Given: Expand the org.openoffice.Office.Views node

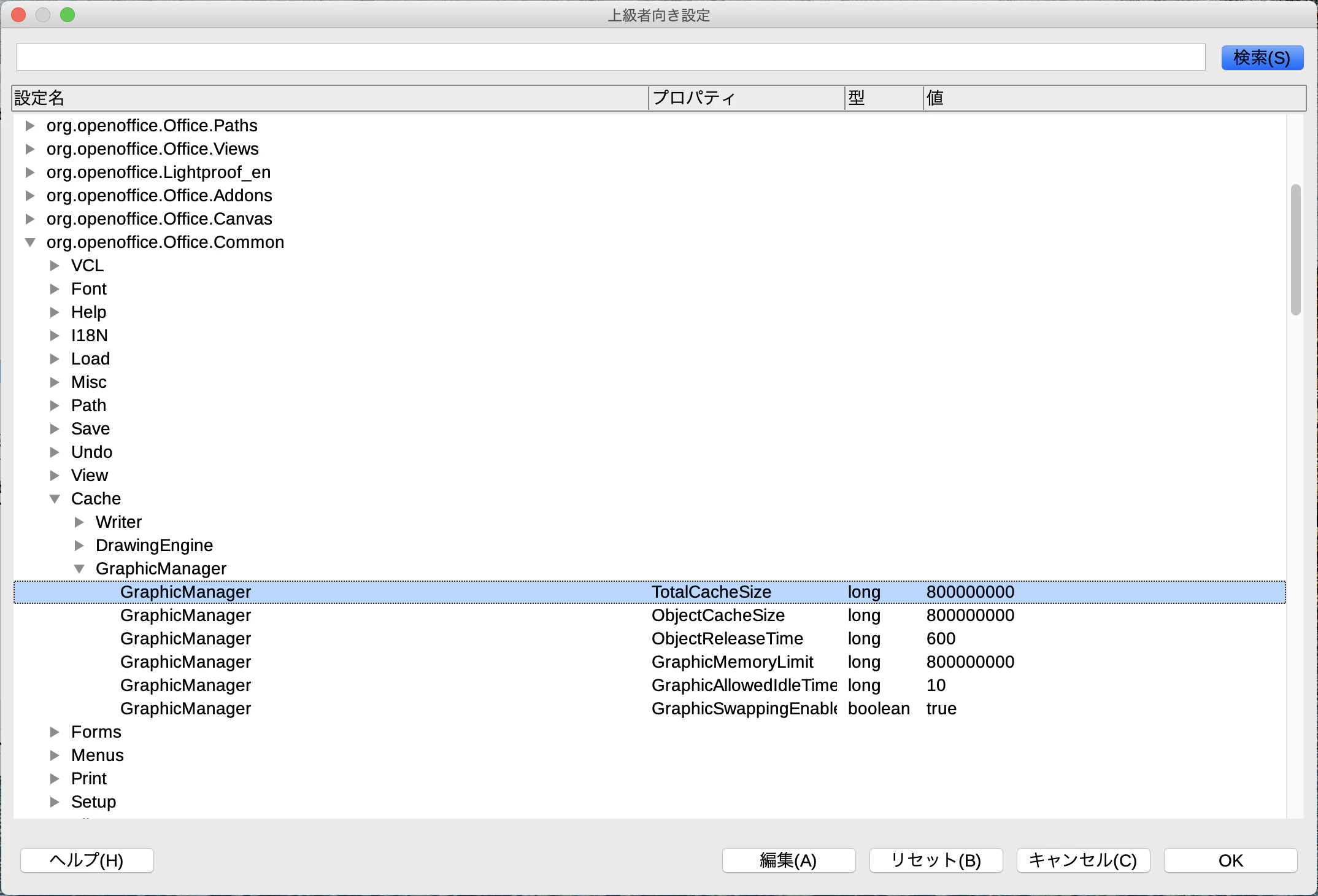Looking at the screenshot, I should (x=30, y=149).
